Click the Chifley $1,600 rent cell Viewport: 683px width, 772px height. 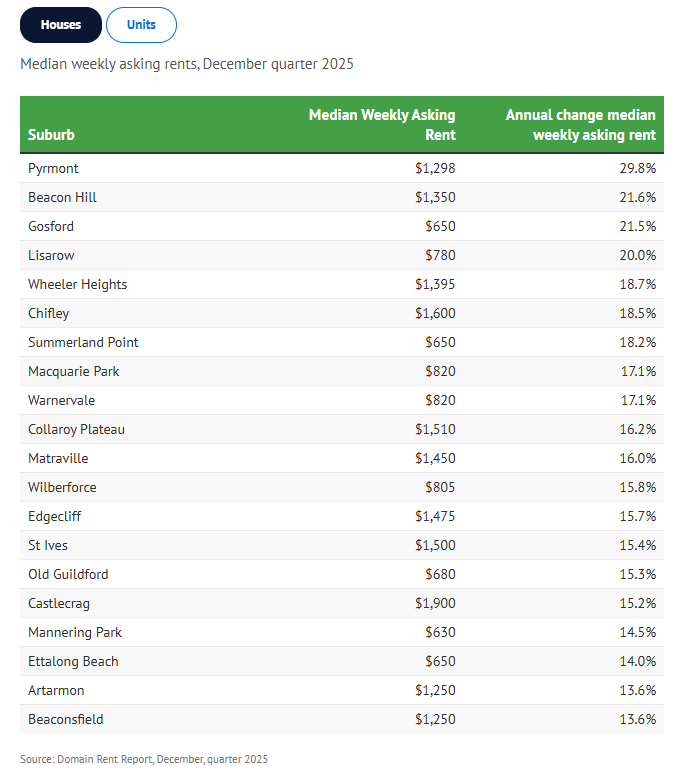point(435,313)
